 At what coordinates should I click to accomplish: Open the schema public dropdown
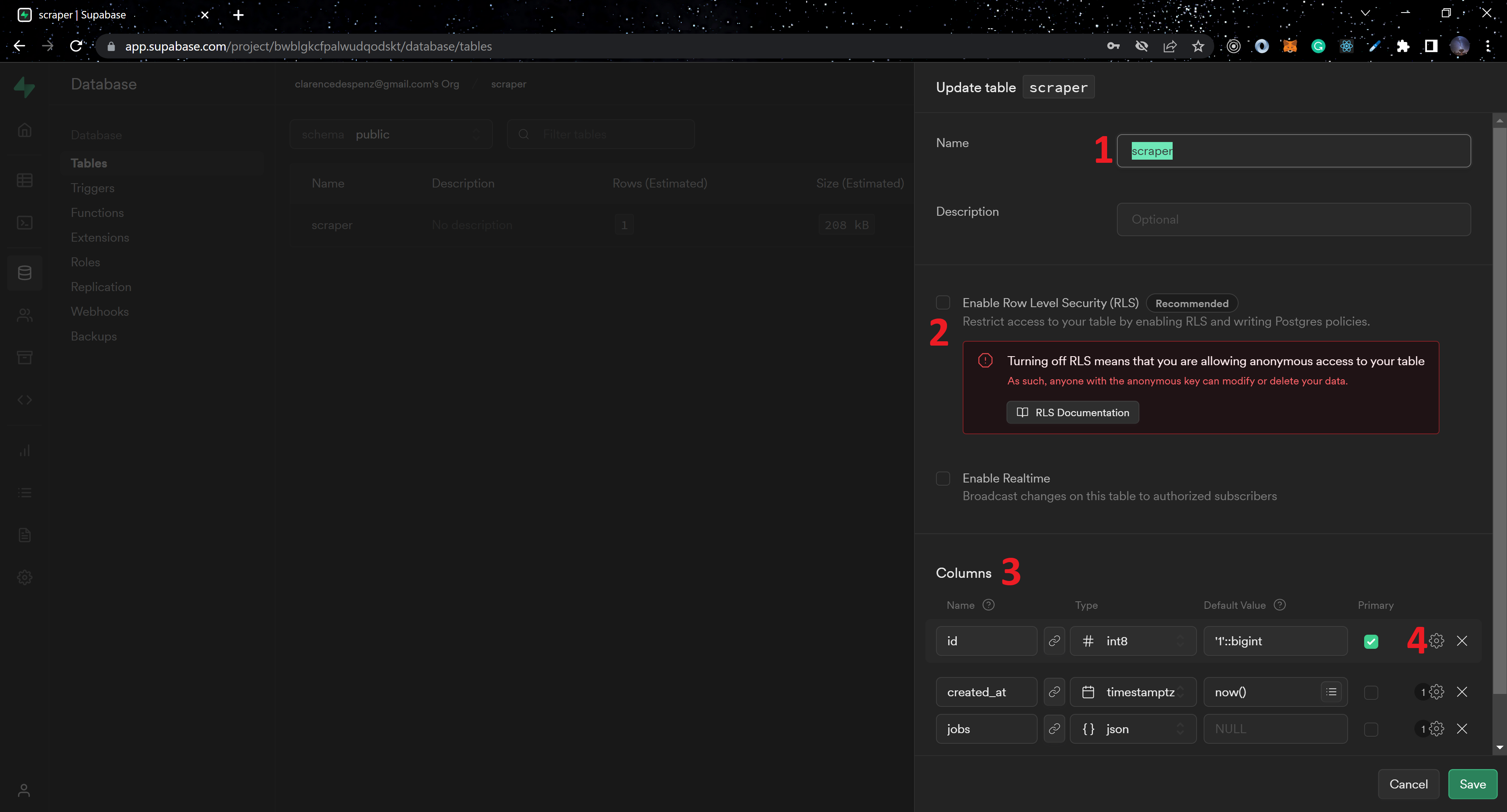click(x=391, y=134)
